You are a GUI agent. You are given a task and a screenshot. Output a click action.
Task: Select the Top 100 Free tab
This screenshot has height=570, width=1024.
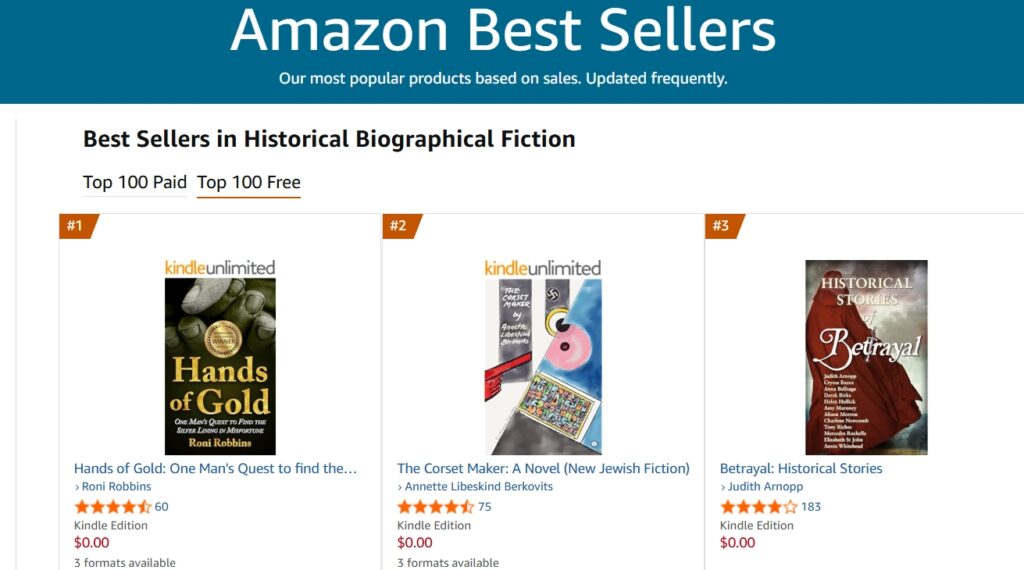(x=249, y=182)
